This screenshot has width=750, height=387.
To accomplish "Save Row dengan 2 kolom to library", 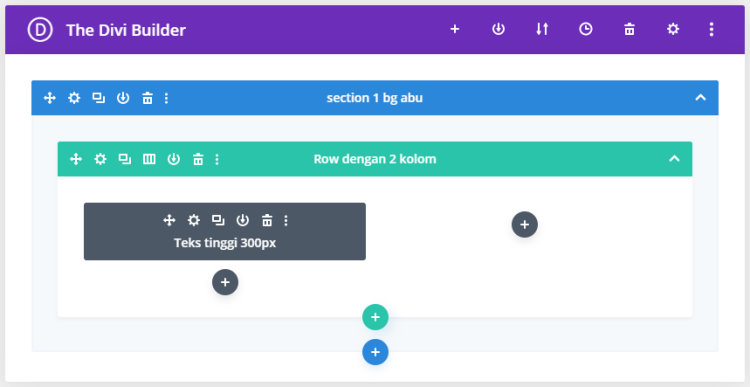I will click(x=174, y=159).
